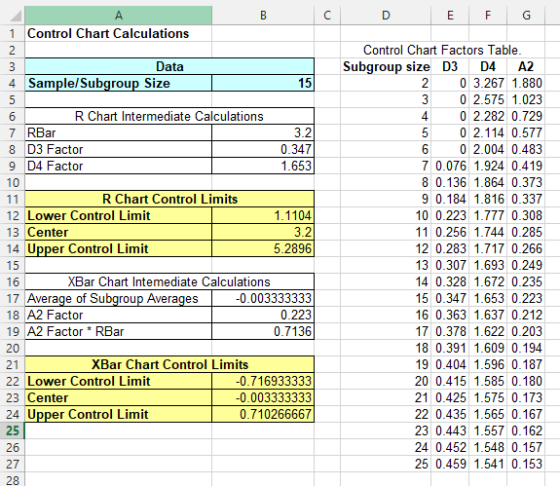Click the 'D4' heading in the factors table
Screen dimensions: 560x486
tap(488, 66)
